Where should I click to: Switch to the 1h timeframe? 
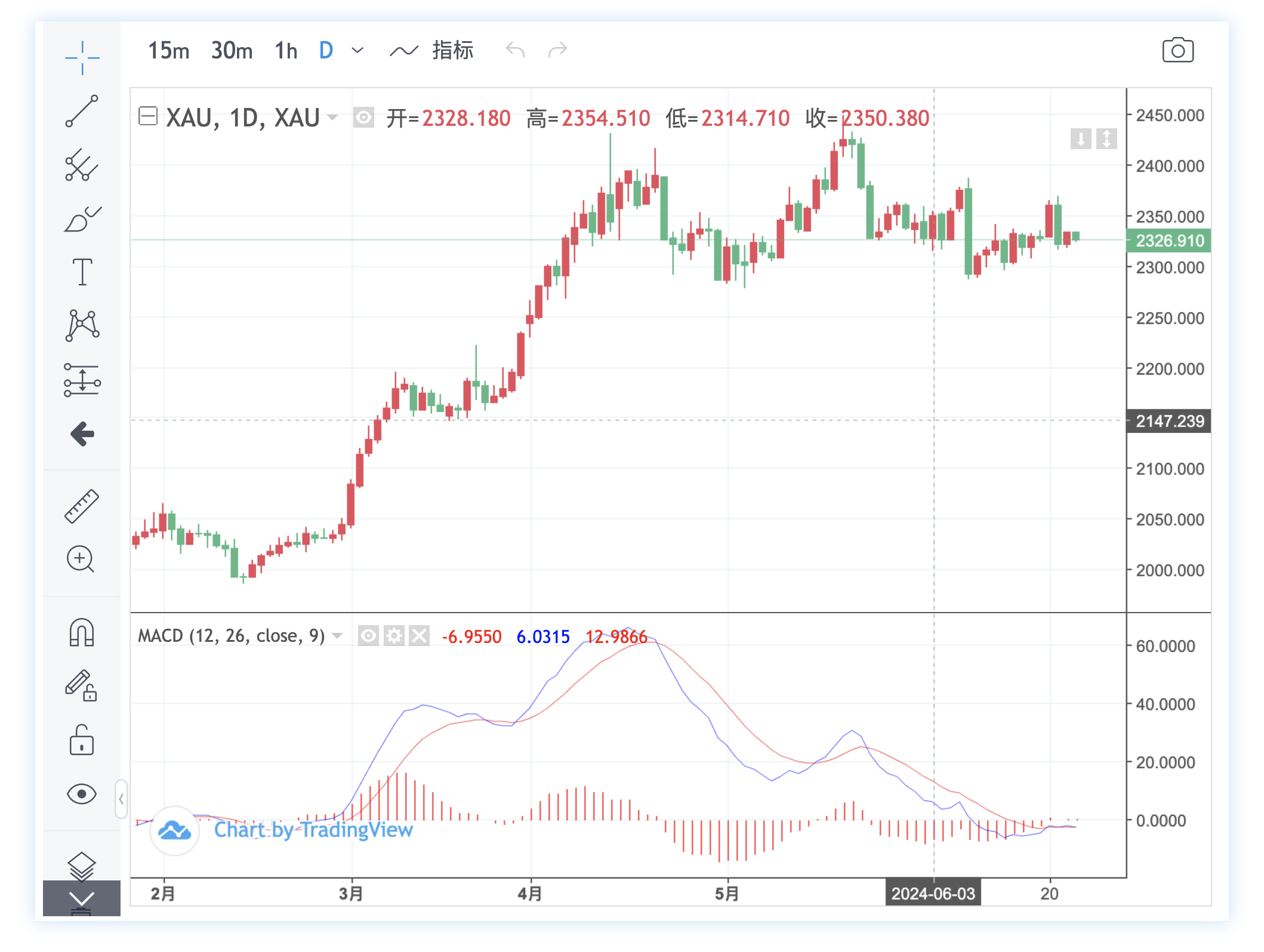(x=286, y=51)
